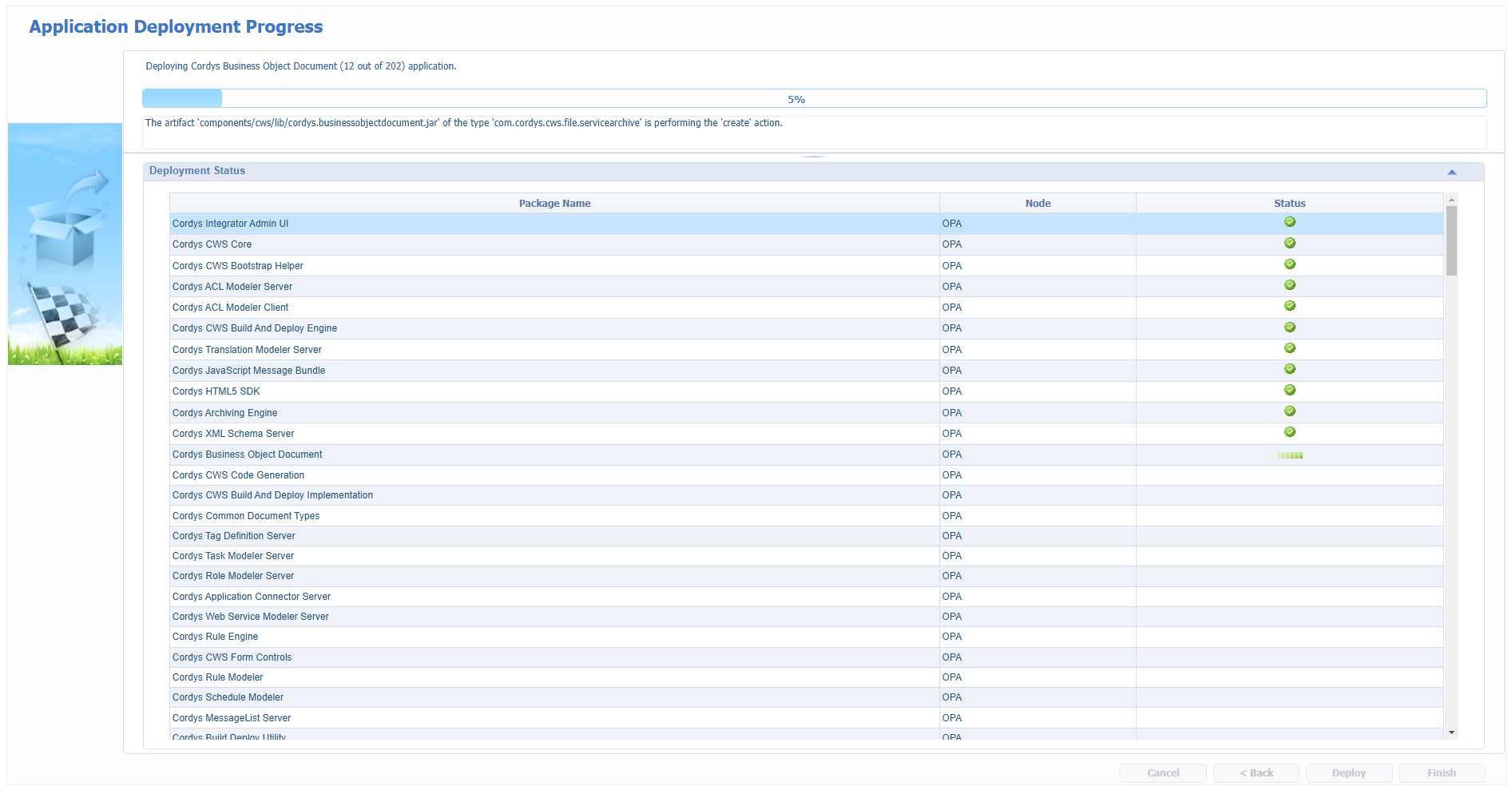Select row Cordys Archiving Engine
This screenshot has width=1512, height=794.
(x=807, y=413)
